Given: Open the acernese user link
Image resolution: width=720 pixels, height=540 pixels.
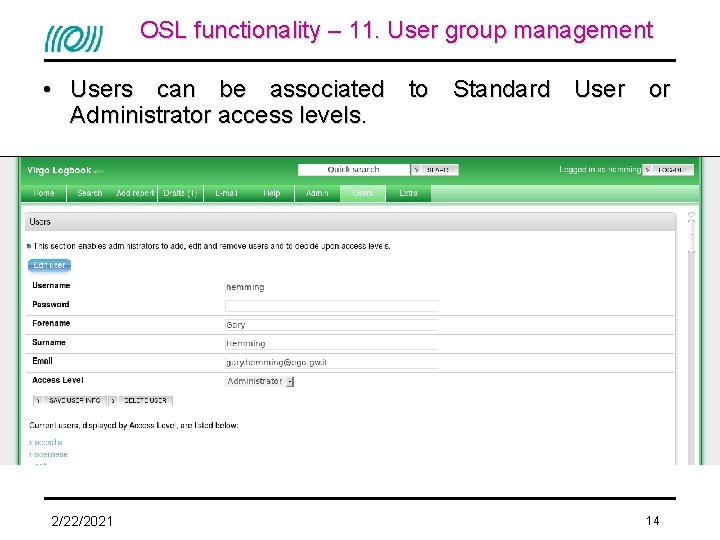Looking at the screenshot, I should click(x=51, y=455).
